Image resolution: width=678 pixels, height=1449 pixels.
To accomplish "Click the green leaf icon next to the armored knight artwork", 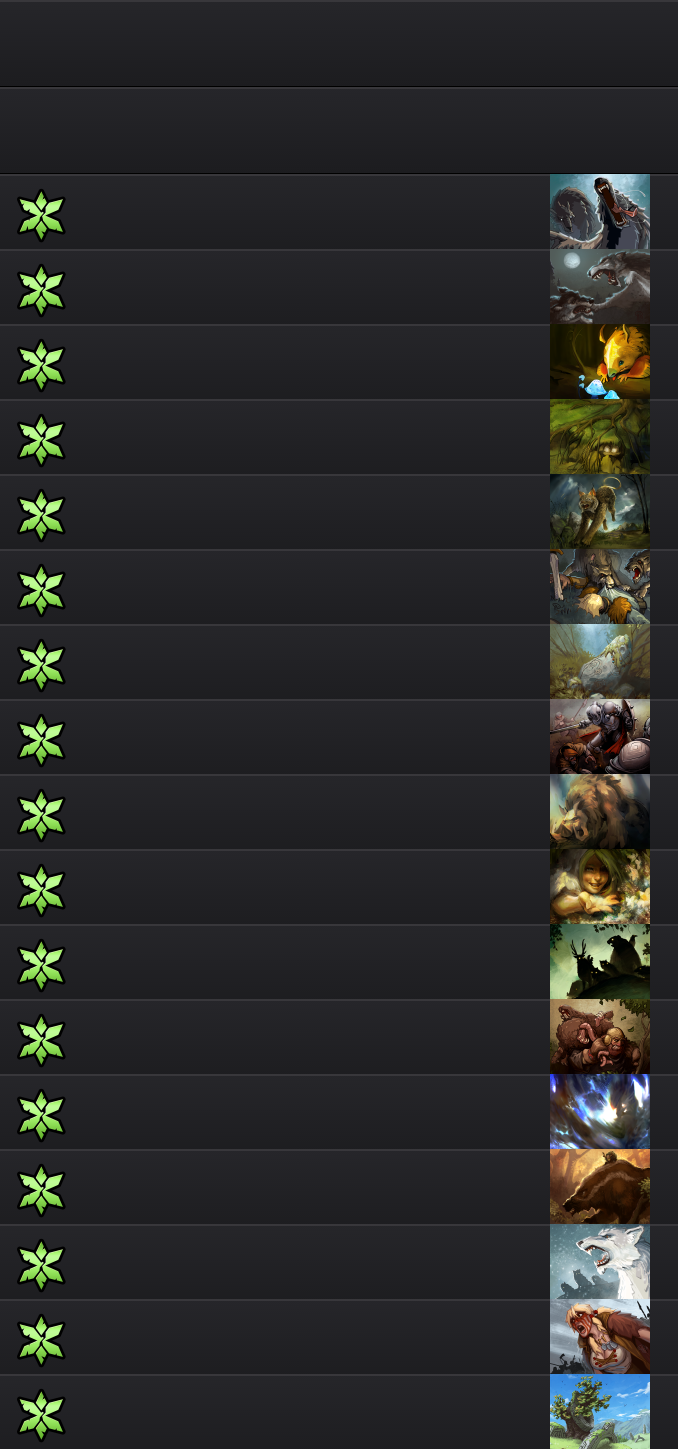I will coord(41,740).
